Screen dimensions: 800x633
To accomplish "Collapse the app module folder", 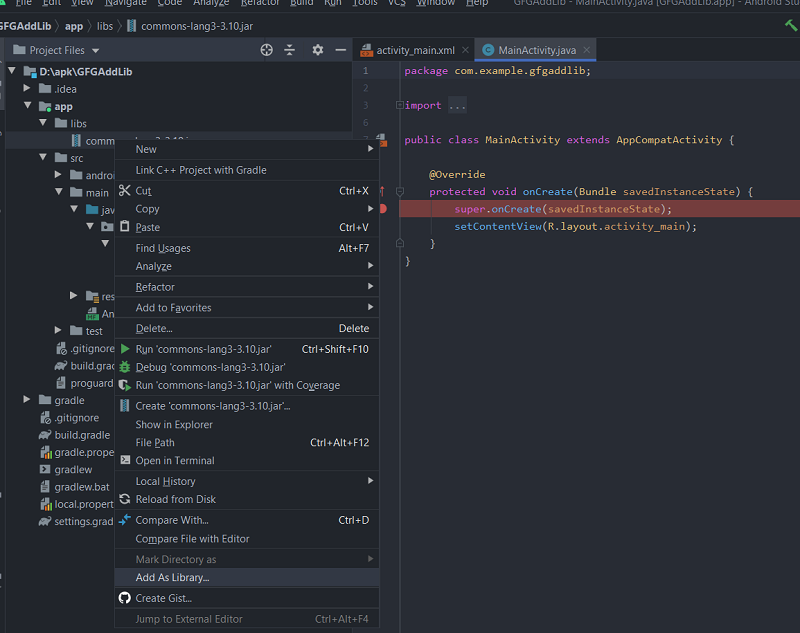I will pyautogui.click(x=28, y=106).
